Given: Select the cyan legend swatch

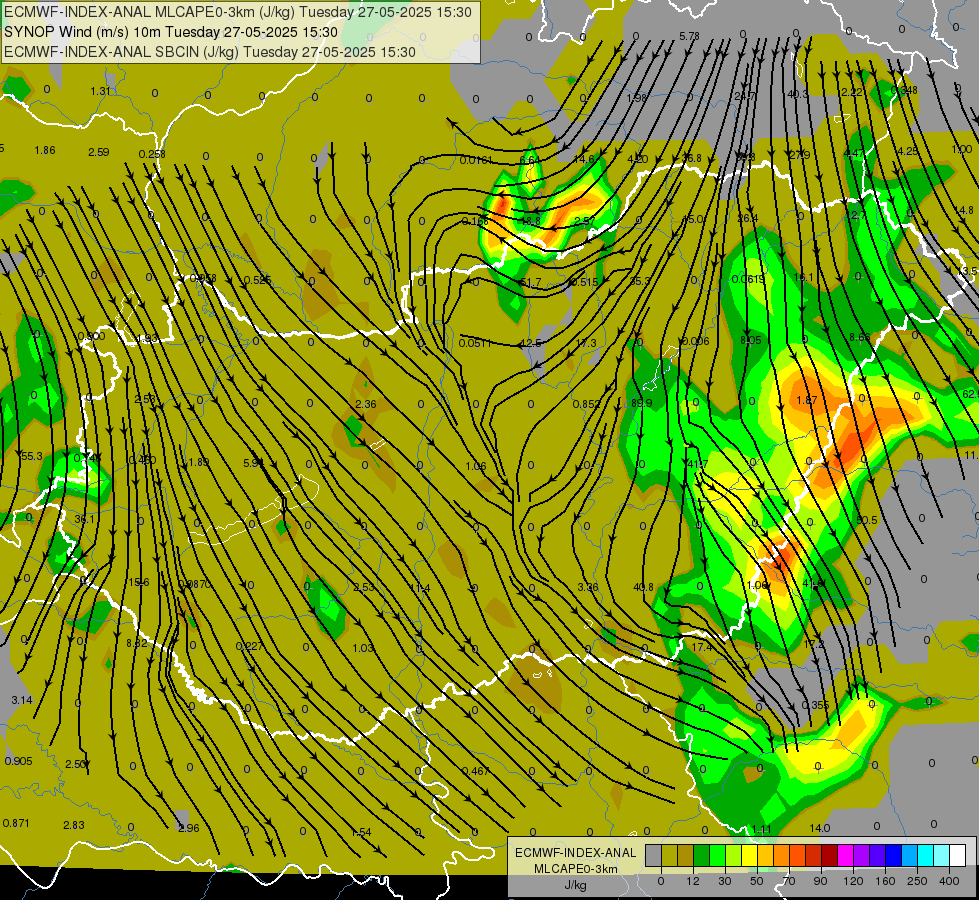Looking at the screenshot, I should pyautogui.click(x=927, y=855).
